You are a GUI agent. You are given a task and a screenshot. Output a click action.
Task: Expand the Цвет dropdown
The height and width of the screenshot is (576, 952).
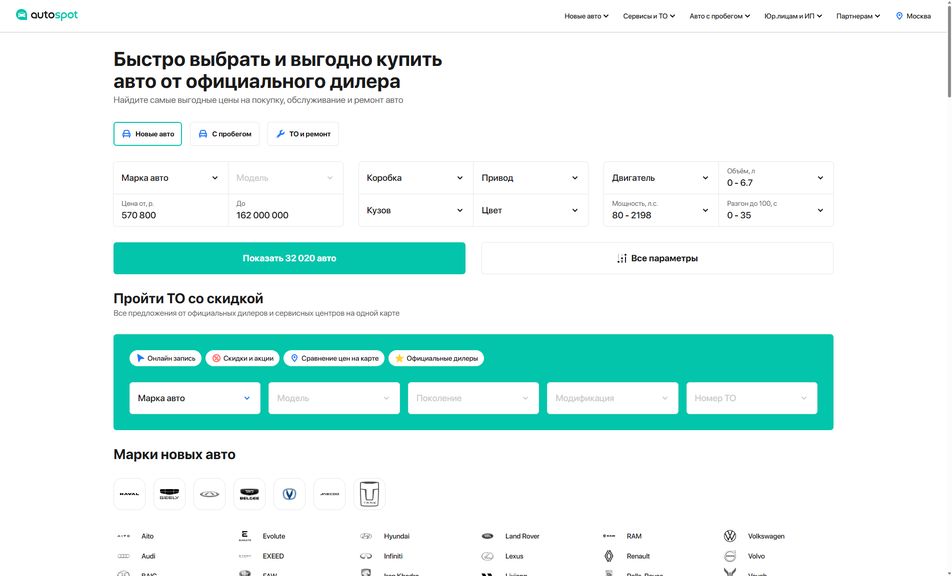[x=531, y=210]
